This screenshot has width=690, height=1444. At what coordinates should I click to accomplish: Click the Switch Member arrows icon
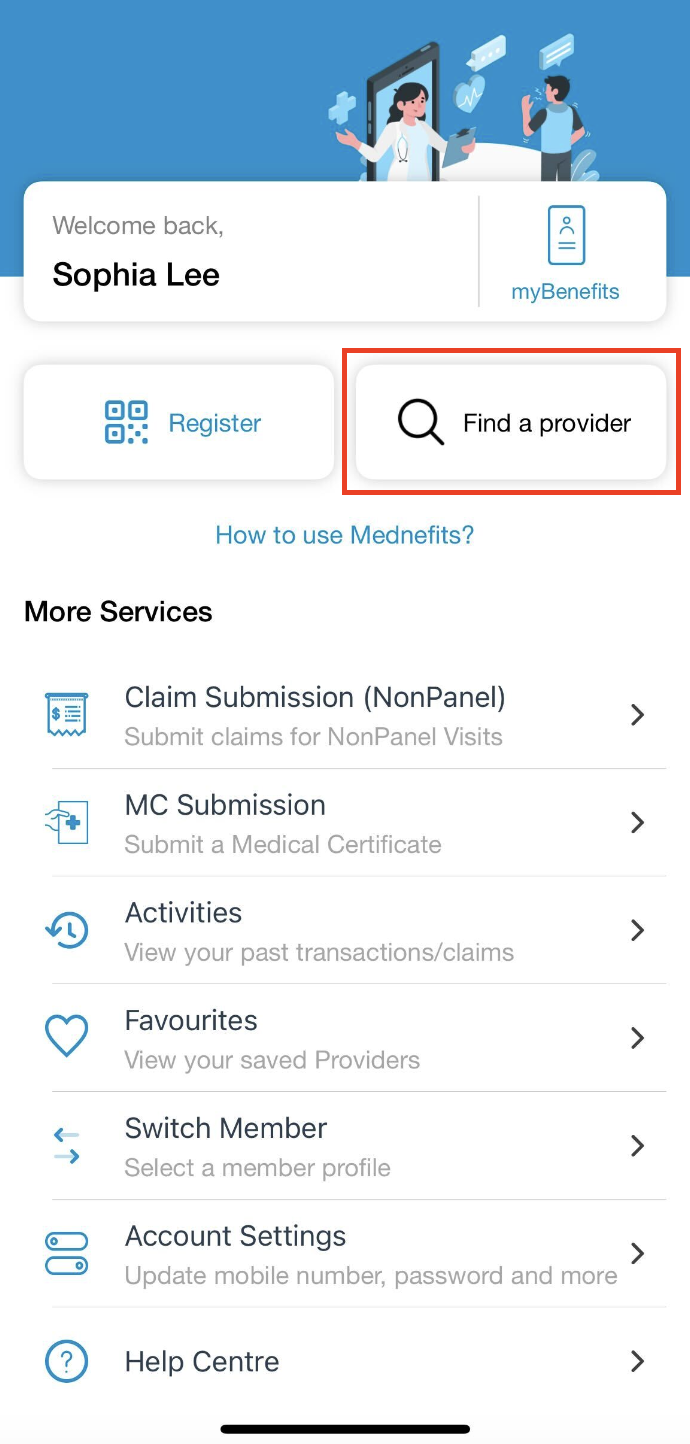[x=67, y=1145]
